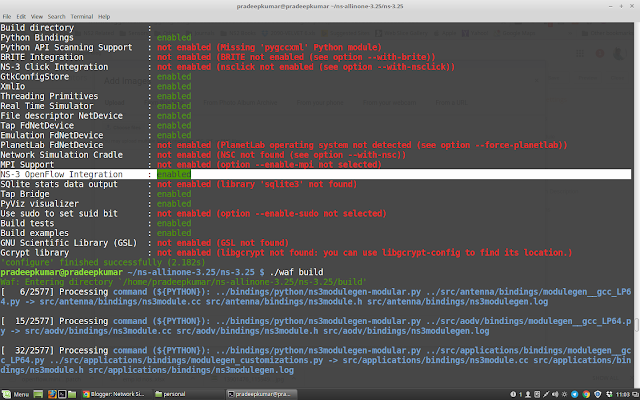This screenshot has width=640, height=400.
Task: Click the 'Network Simulation Cradle' label
Action: [62, 155]
